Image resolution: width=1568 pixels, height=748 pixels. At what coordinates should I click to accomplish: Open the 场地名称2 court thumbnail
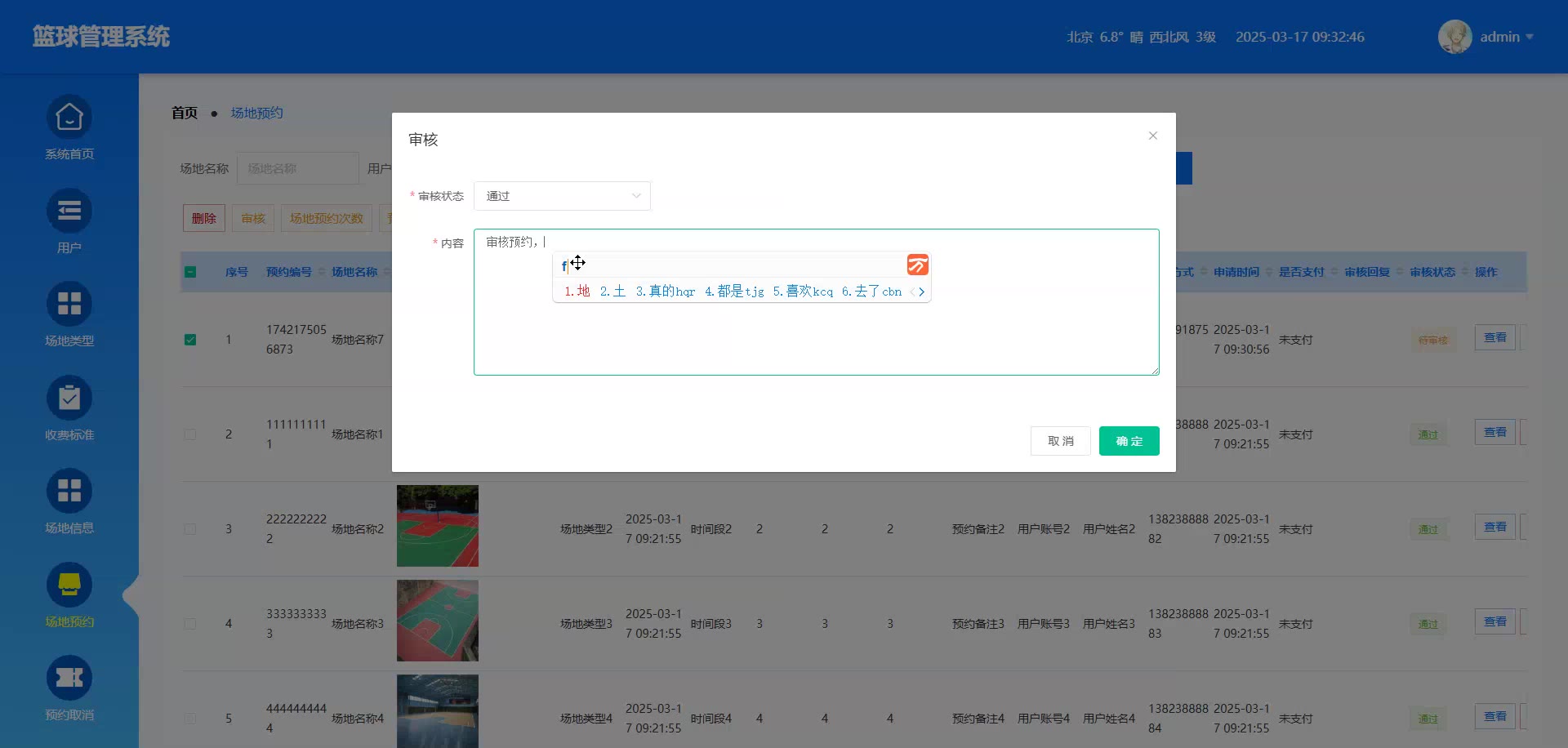[x=438, y=526]
